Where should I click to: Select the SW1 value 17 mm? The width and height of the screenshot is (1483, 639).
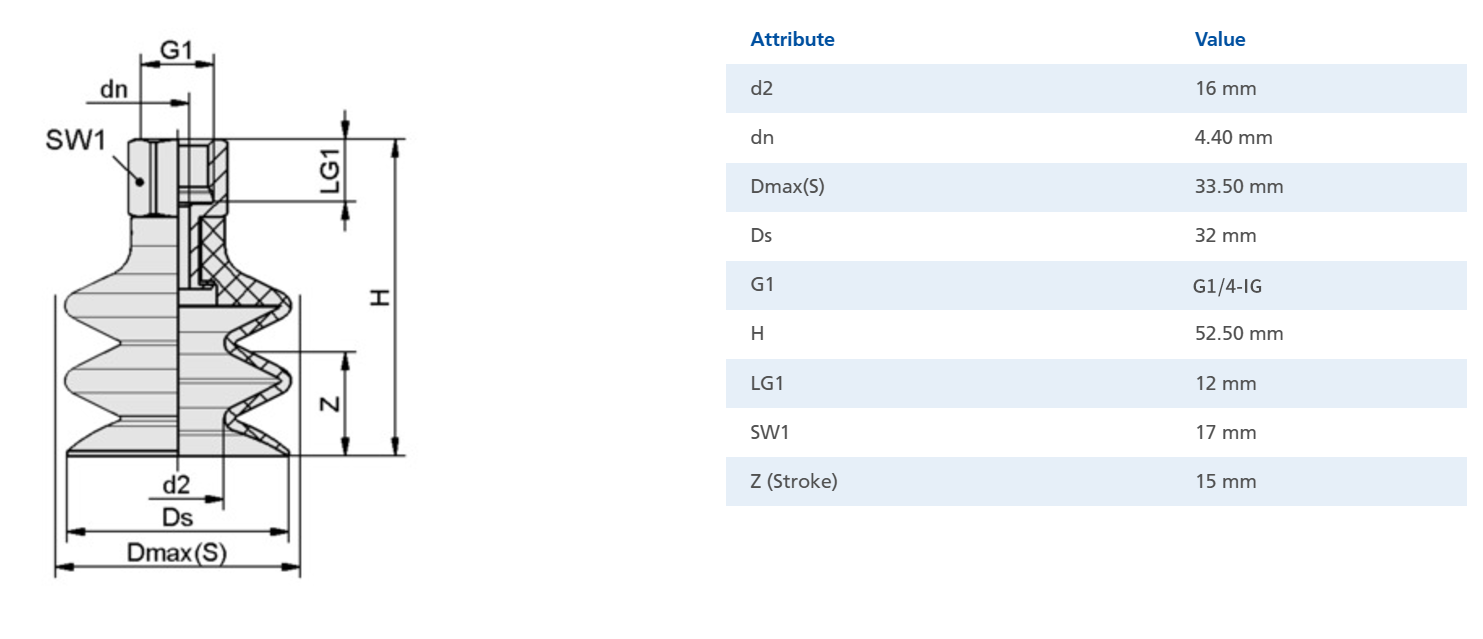click(x=1225, y=433)
